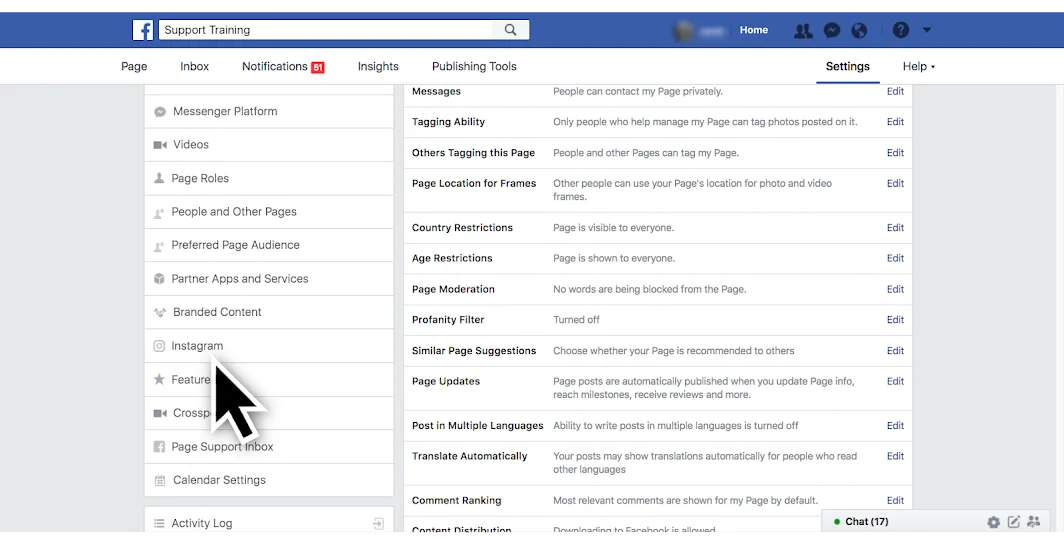Open the Activity Log

tap(269, 523)
